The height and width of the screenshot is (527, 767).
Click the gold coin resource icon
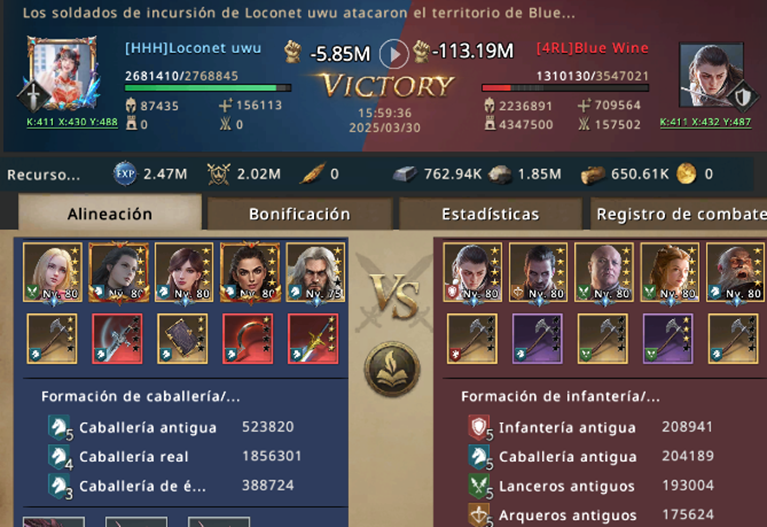point(686,174)
